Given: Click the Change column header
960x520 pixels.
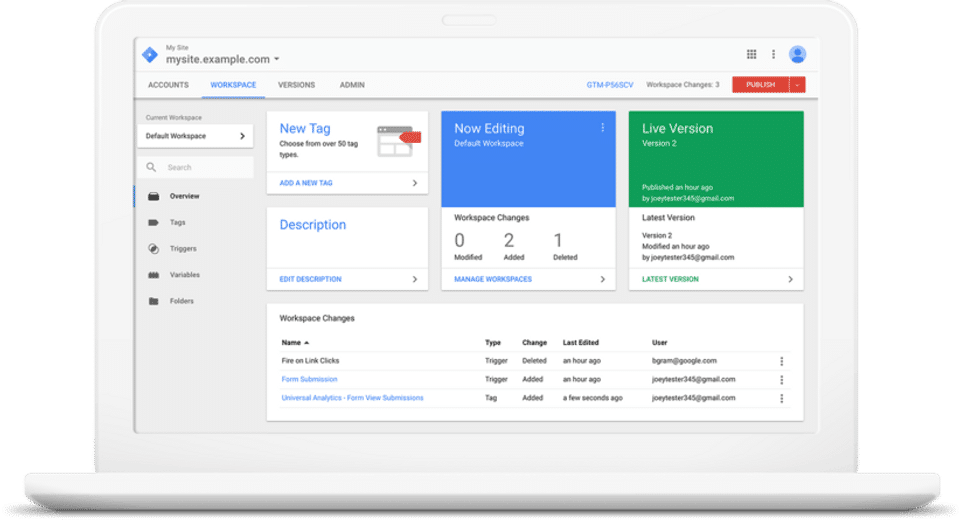Looking at the screenshot, I should point(534,343).
